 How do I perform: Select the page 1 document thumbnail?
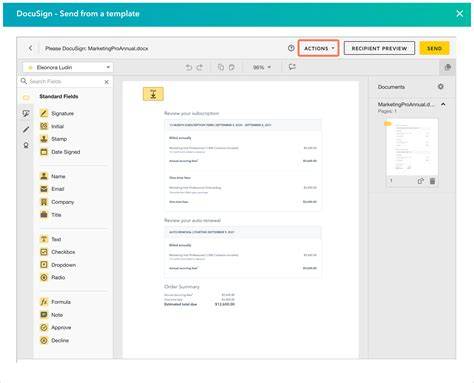pyautogui.click(x=412, y=148)
